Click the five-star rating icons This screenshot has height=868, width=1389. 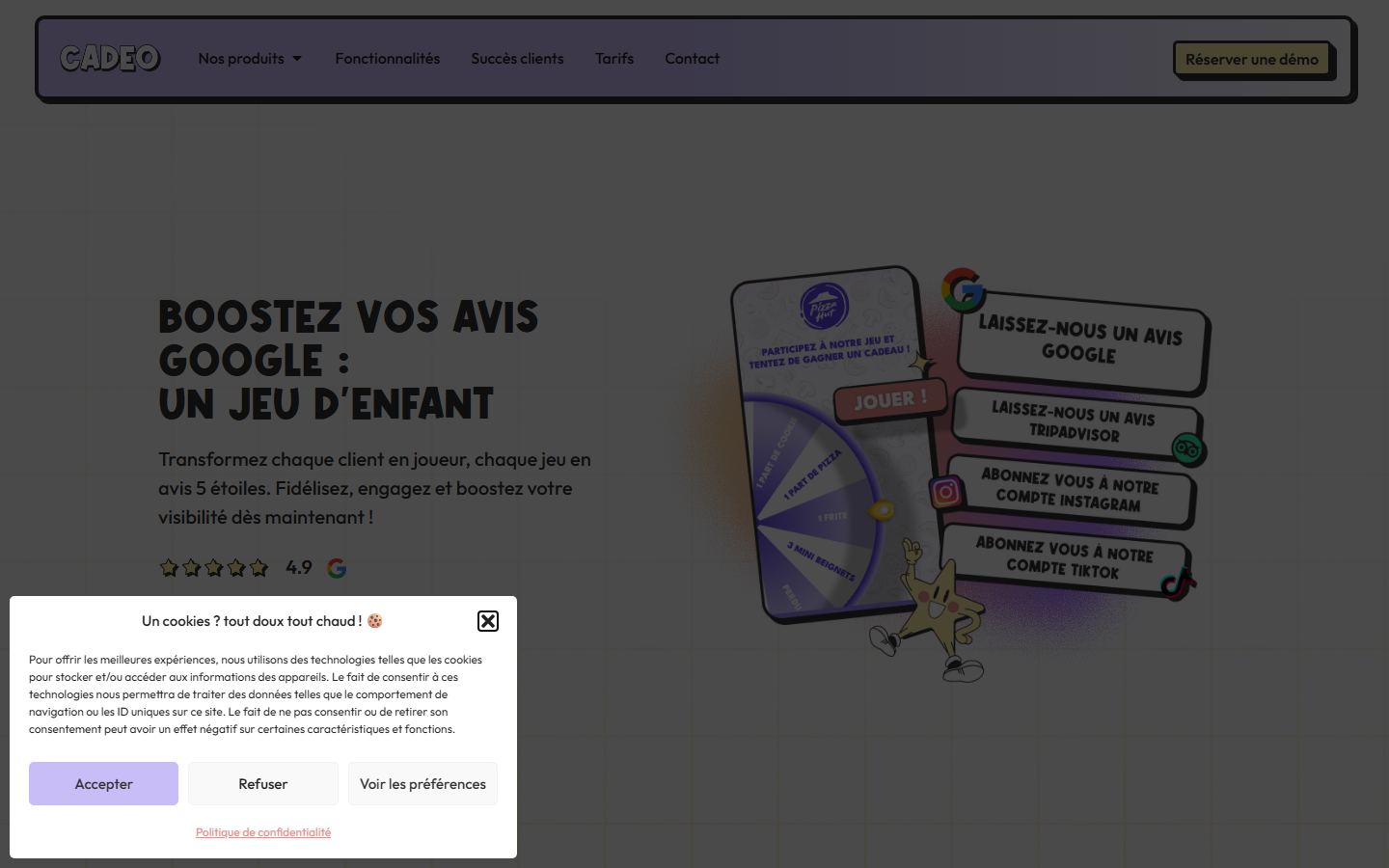[x=214, y=568]
